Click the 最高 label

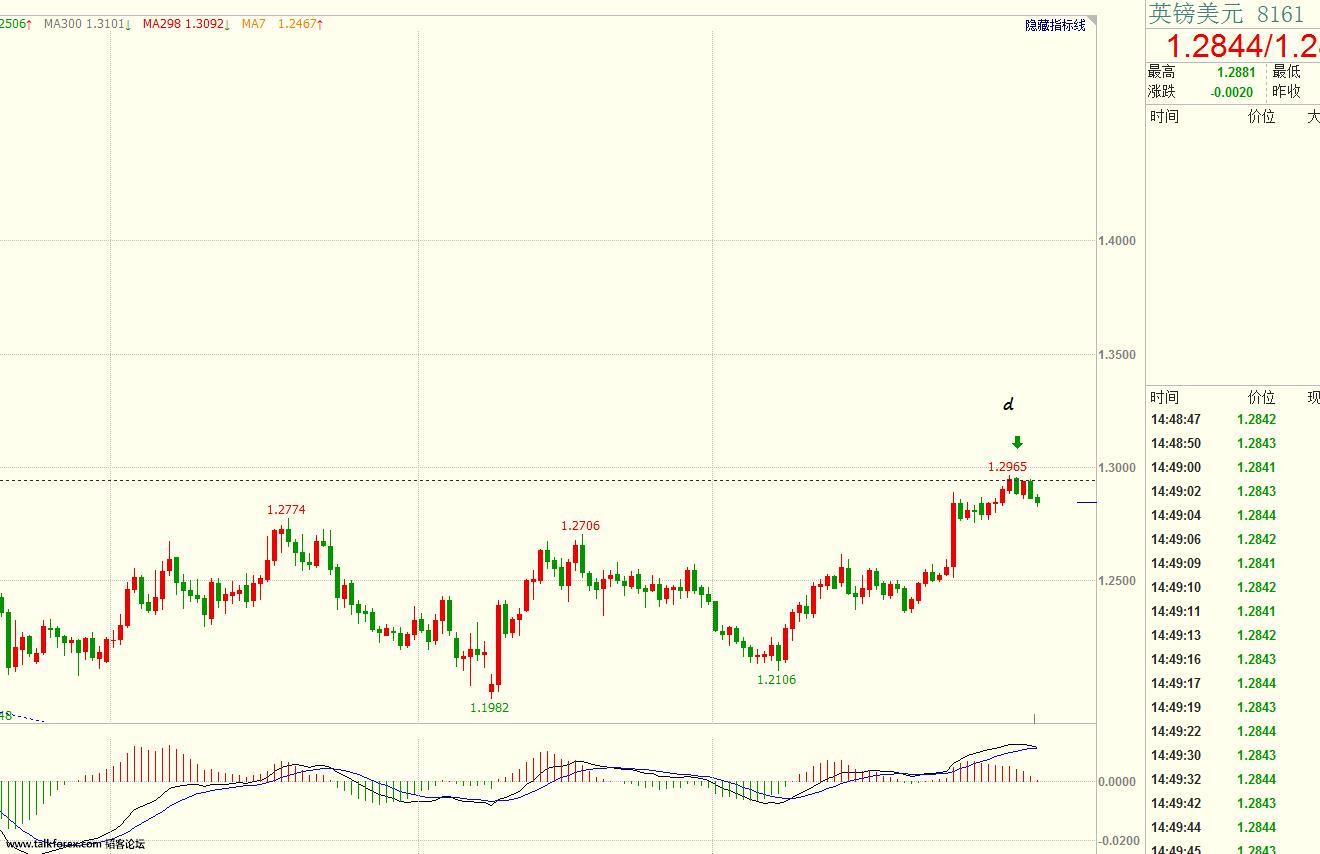1162,72
